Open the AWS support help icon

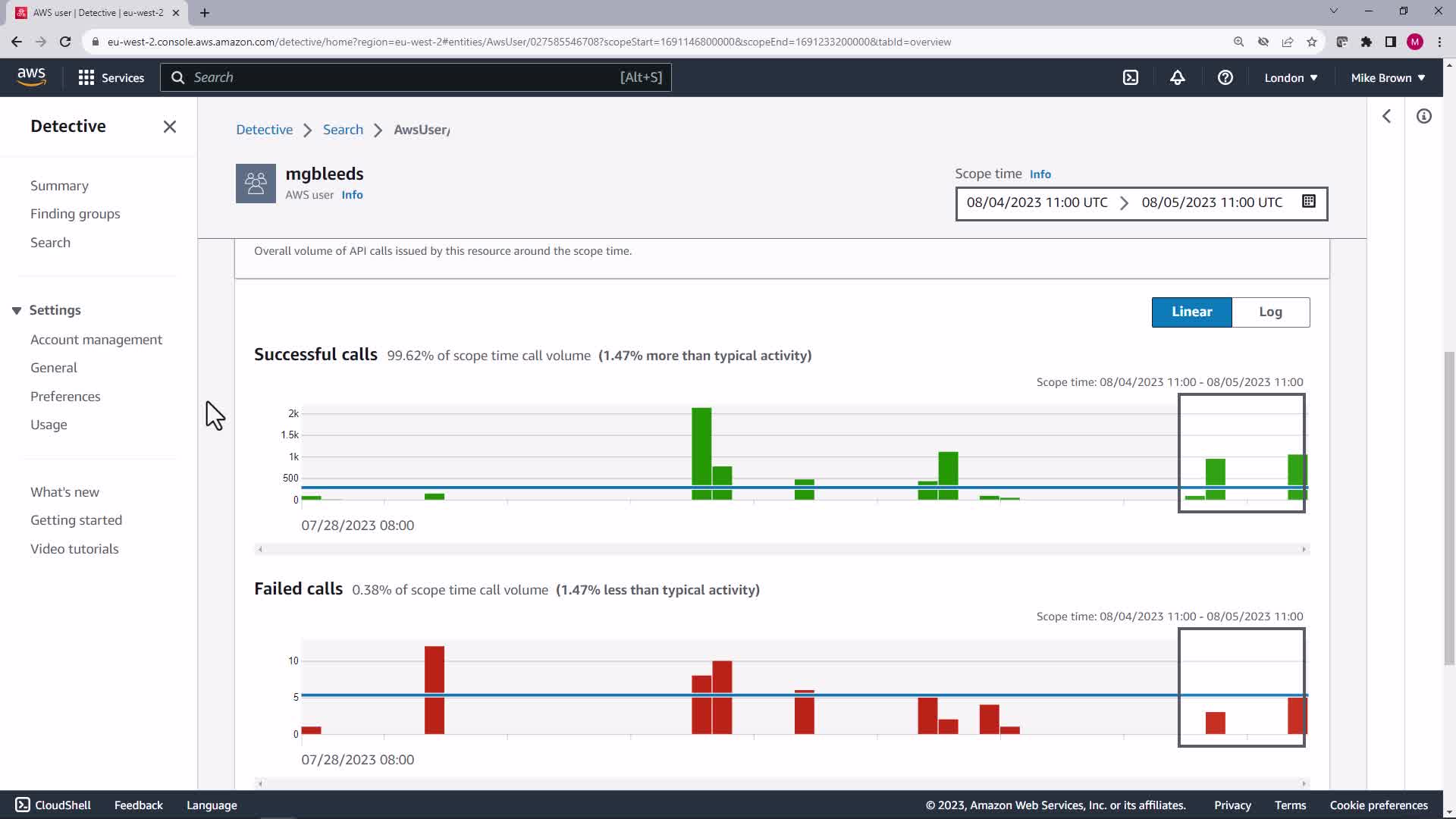click(x=1225, y=77)
